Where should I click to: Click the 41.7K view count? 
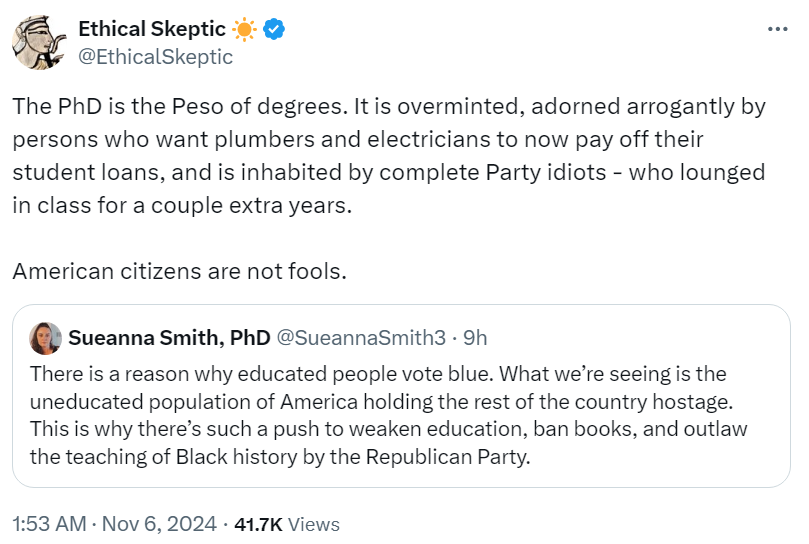pos(260,523)
